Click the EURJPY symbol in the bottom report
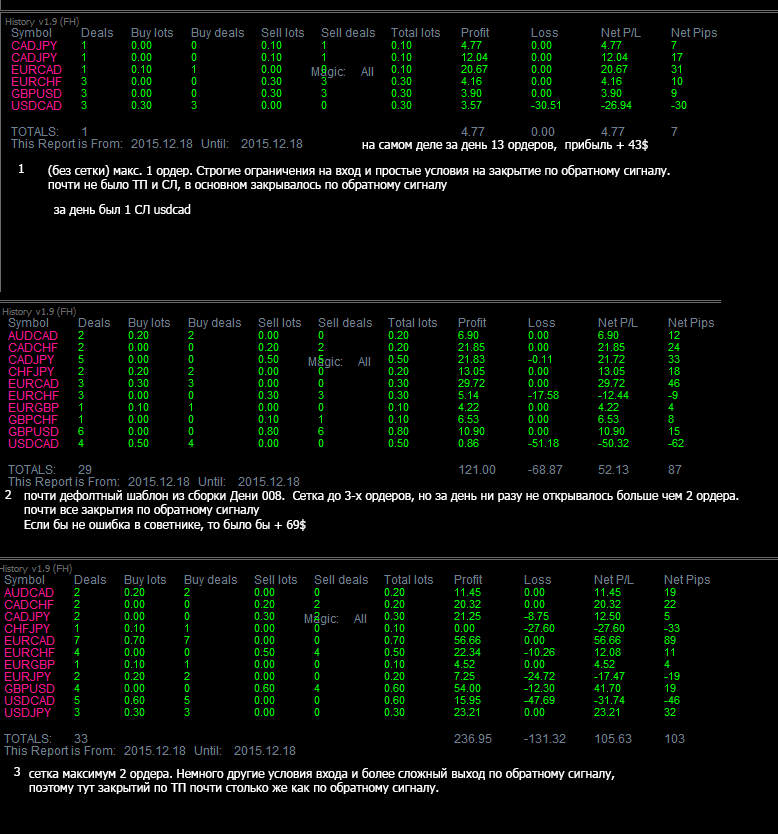Viewport: 778px width, 834px height. 28,677
